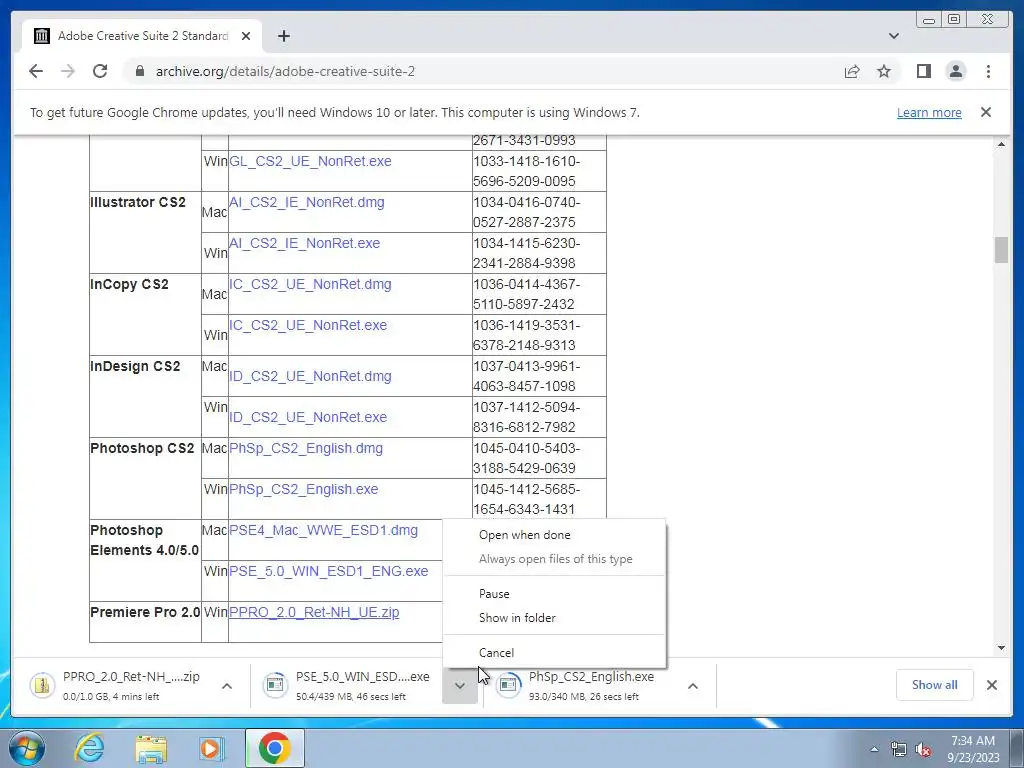1024x768 pixels.
Task: Click the Premiere Pro 2.0 row label
Action: [x=145, y=613]
